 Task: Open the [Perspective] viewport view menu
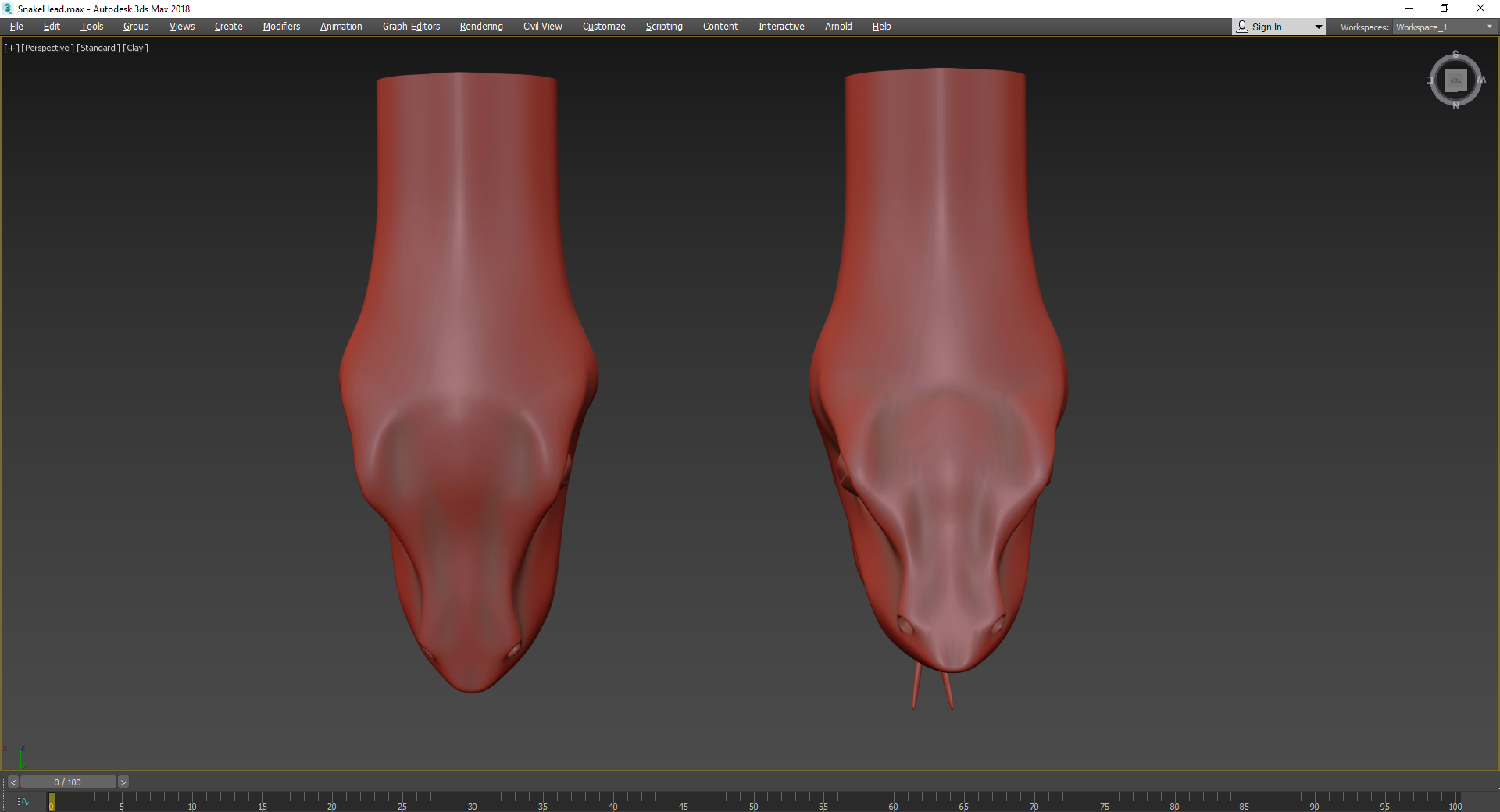(48, 48)
